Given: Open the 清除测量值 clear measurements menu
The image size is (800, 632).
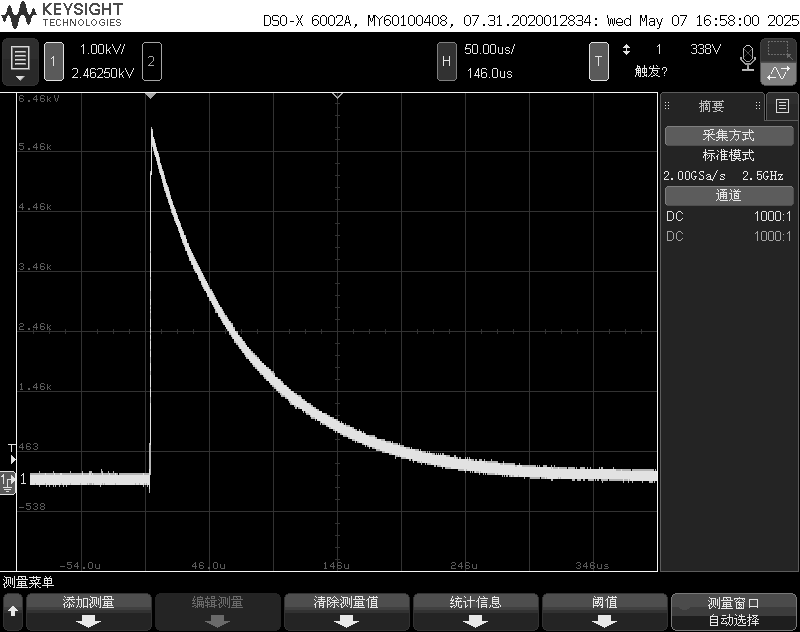Looking at the screenshot, I should pyautogui.click(x=346, y=612).
